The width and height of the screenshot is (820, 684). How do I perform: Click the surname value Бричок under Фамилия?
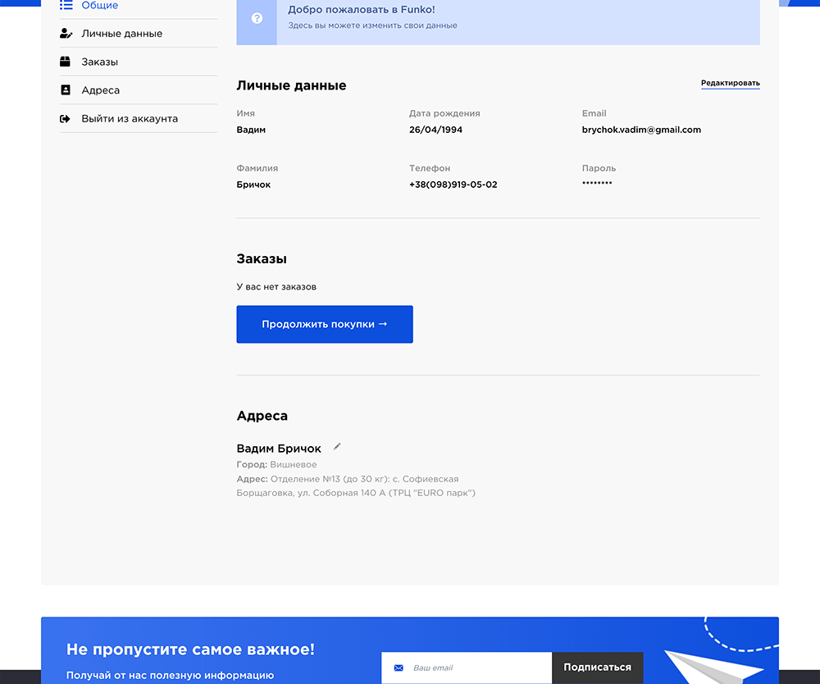click(x=254, y=185)
